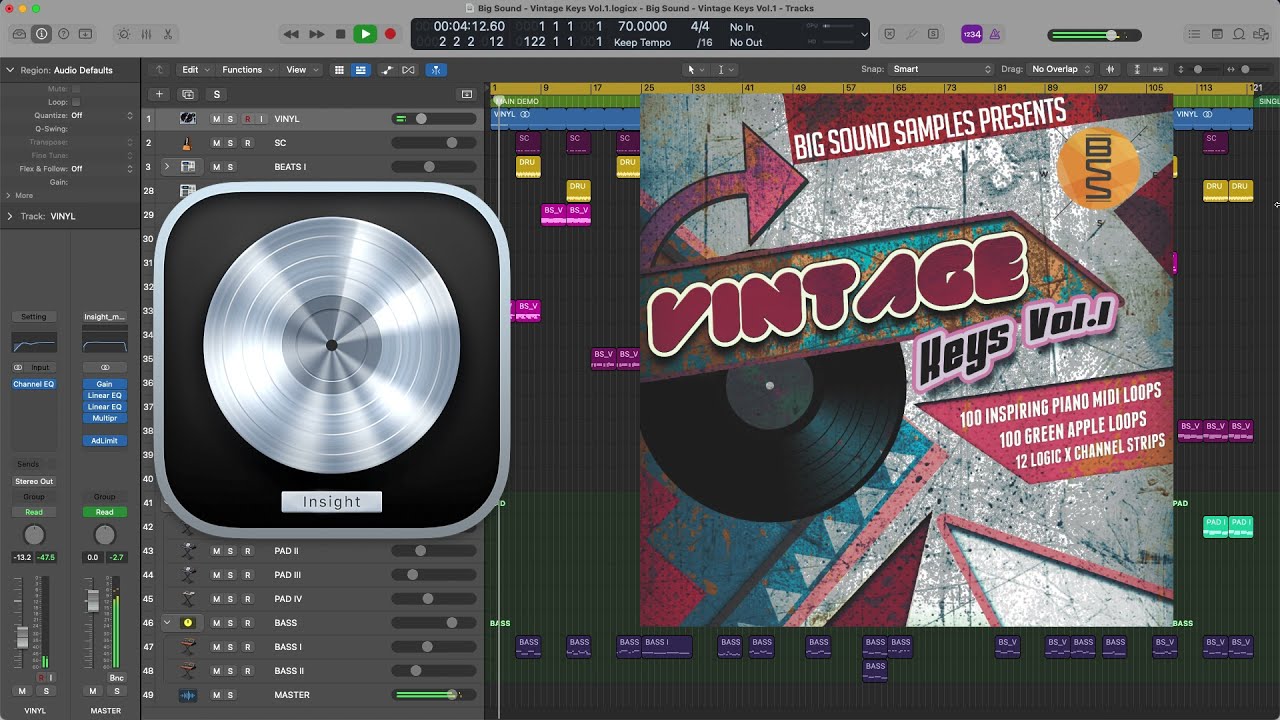Toggle the Metronome icon
1280x720 pixels.
coord(995,34)
